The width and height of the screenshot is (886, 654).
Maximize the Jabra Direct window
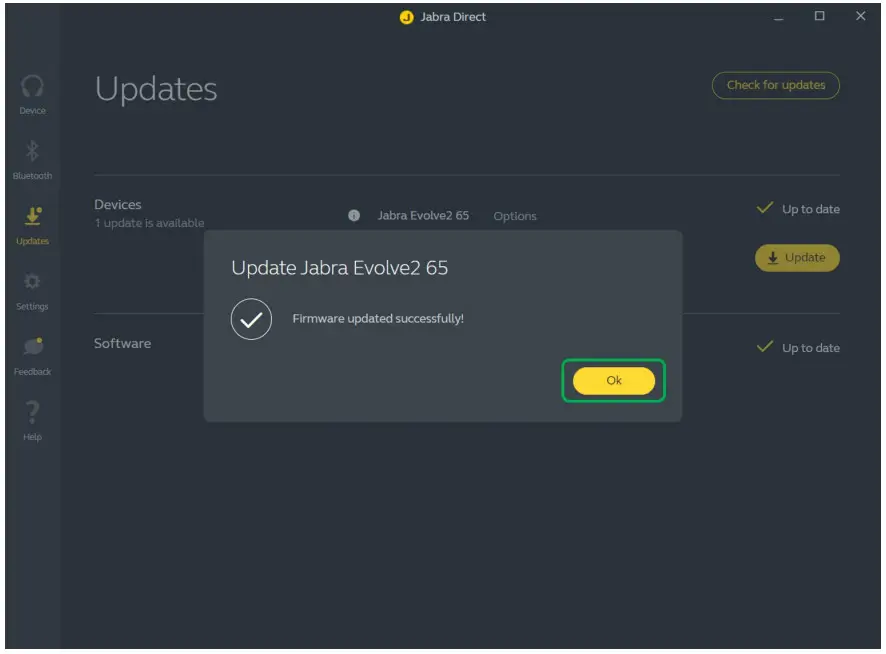point(819,16)
